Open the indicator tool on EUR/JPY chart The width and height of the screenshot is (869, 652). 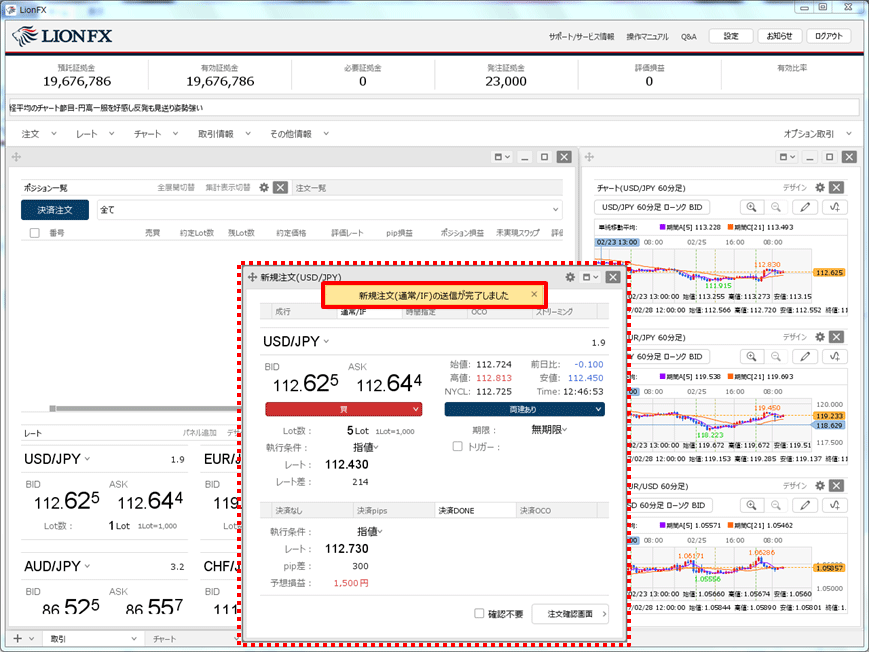[835, 356]
